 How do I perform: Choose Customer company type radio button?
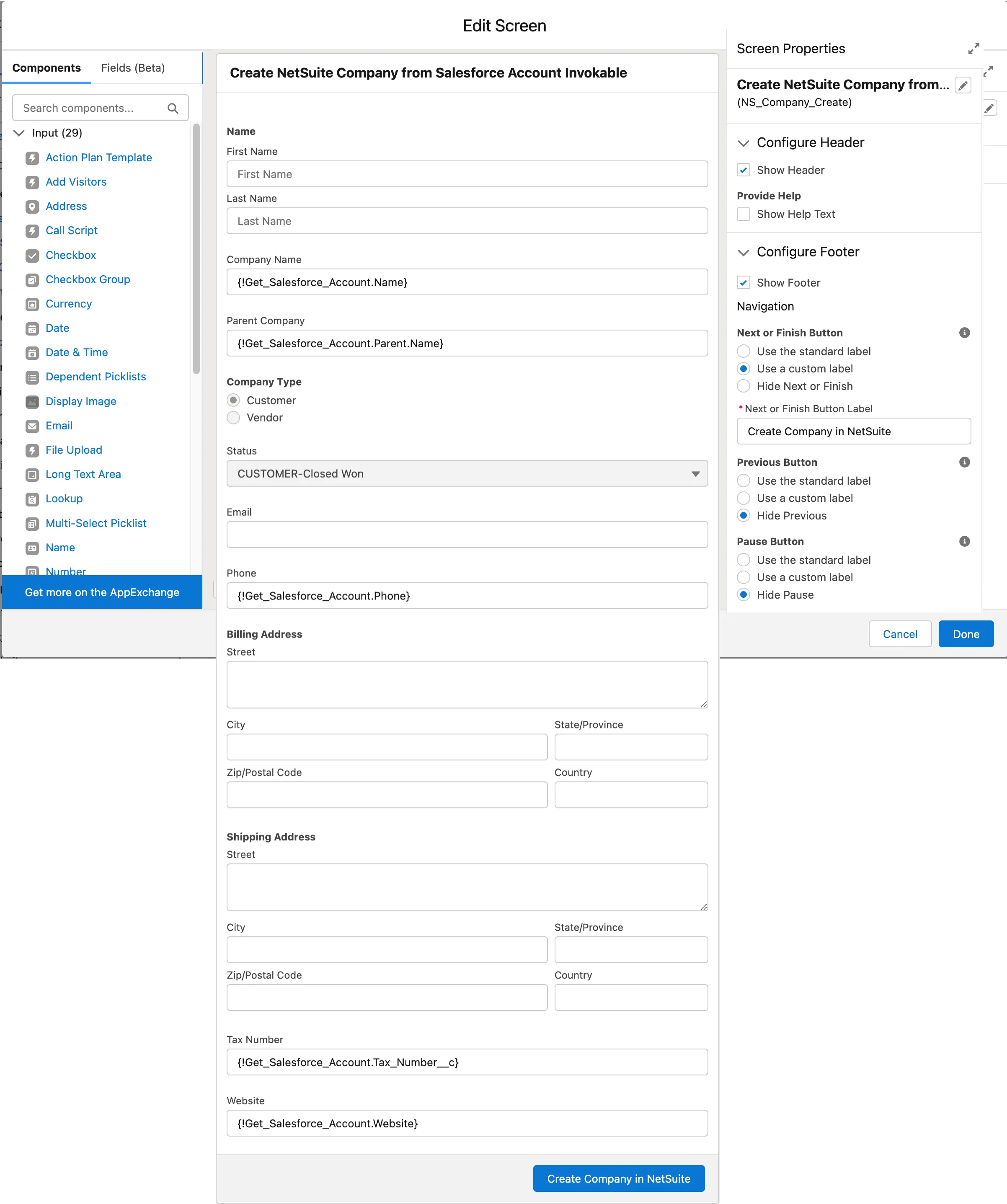(x=233, y=400)
